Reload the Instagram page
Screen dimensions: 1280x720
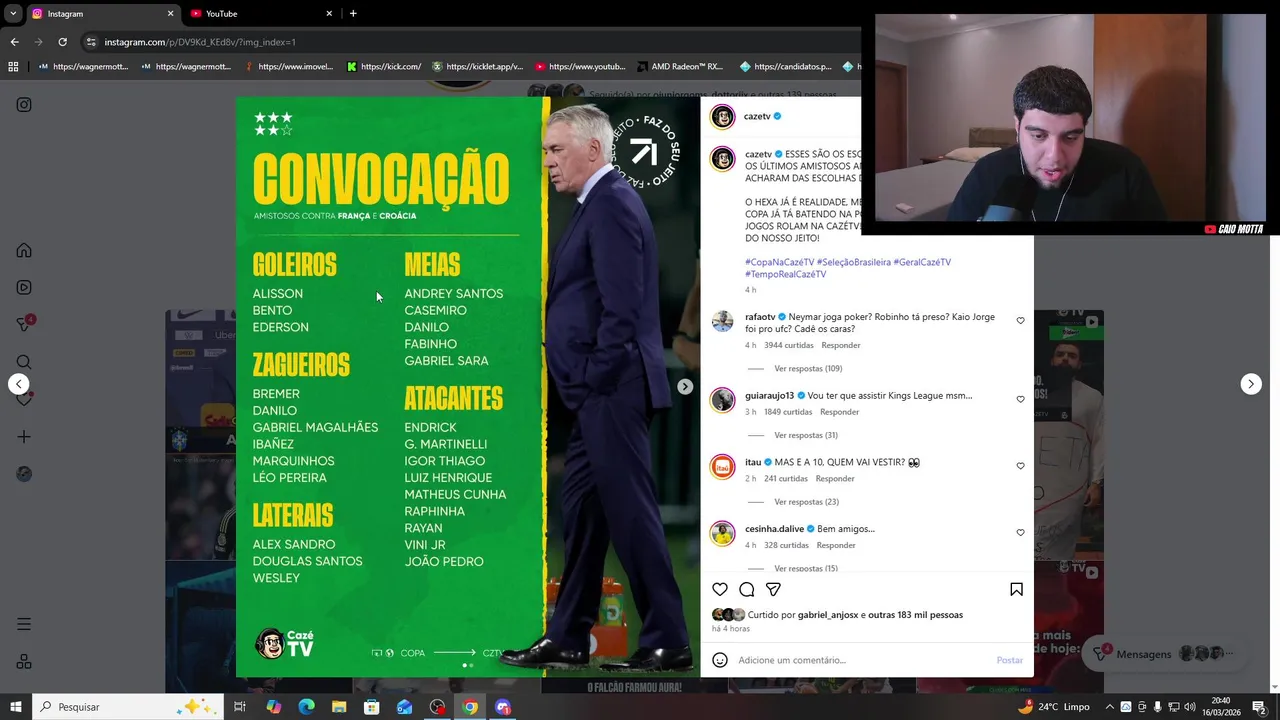pos(62,42)
